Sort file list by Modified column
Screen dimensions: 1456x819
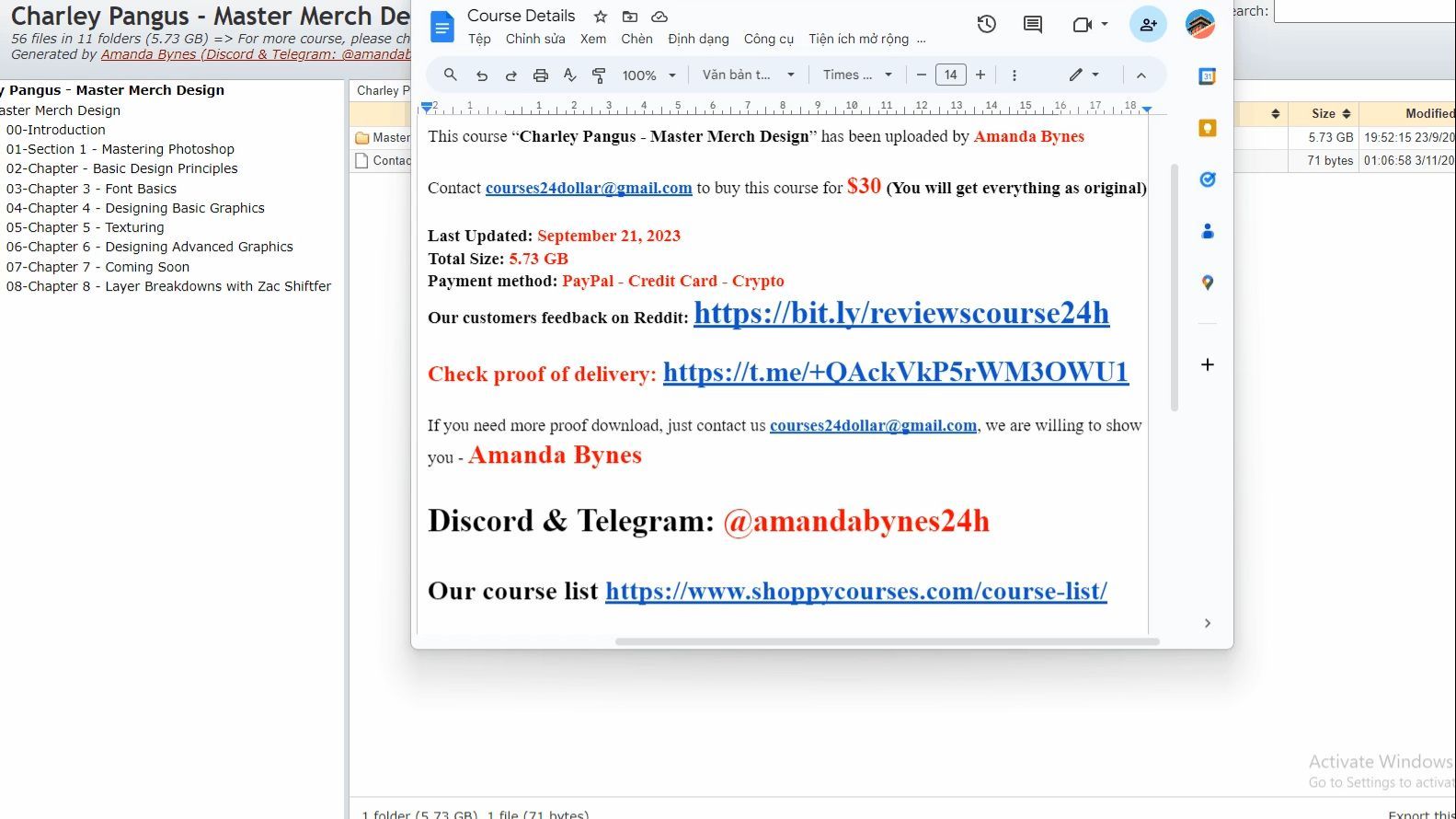point(1408,113)
